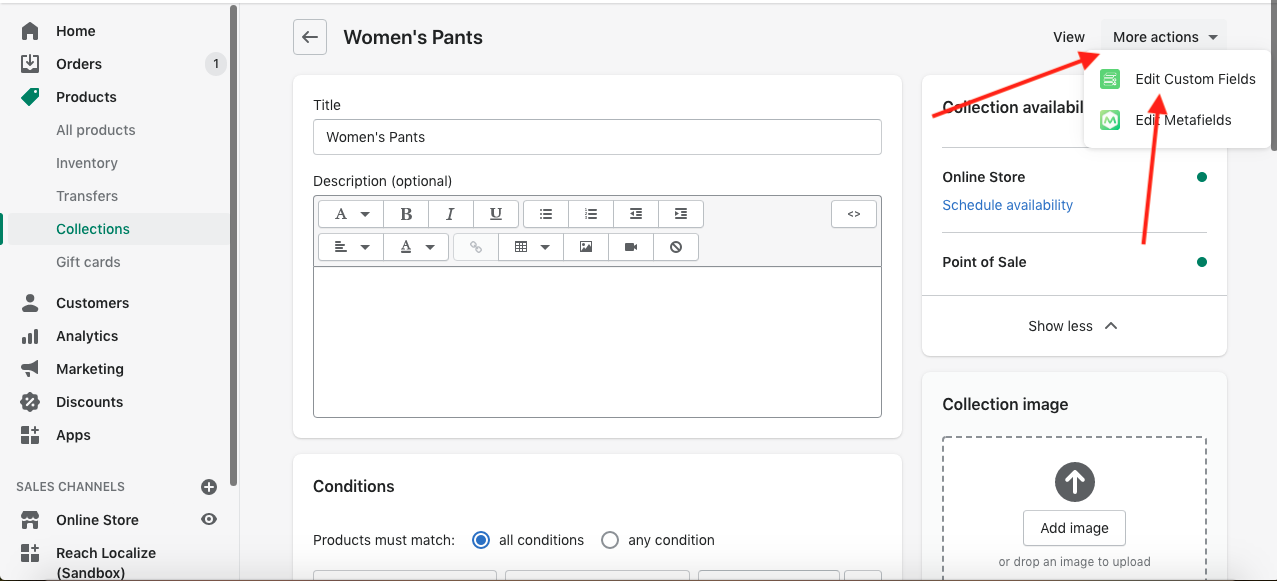Open Collections in sidebar
This screenshot has width=1277, height=581.
93,229
